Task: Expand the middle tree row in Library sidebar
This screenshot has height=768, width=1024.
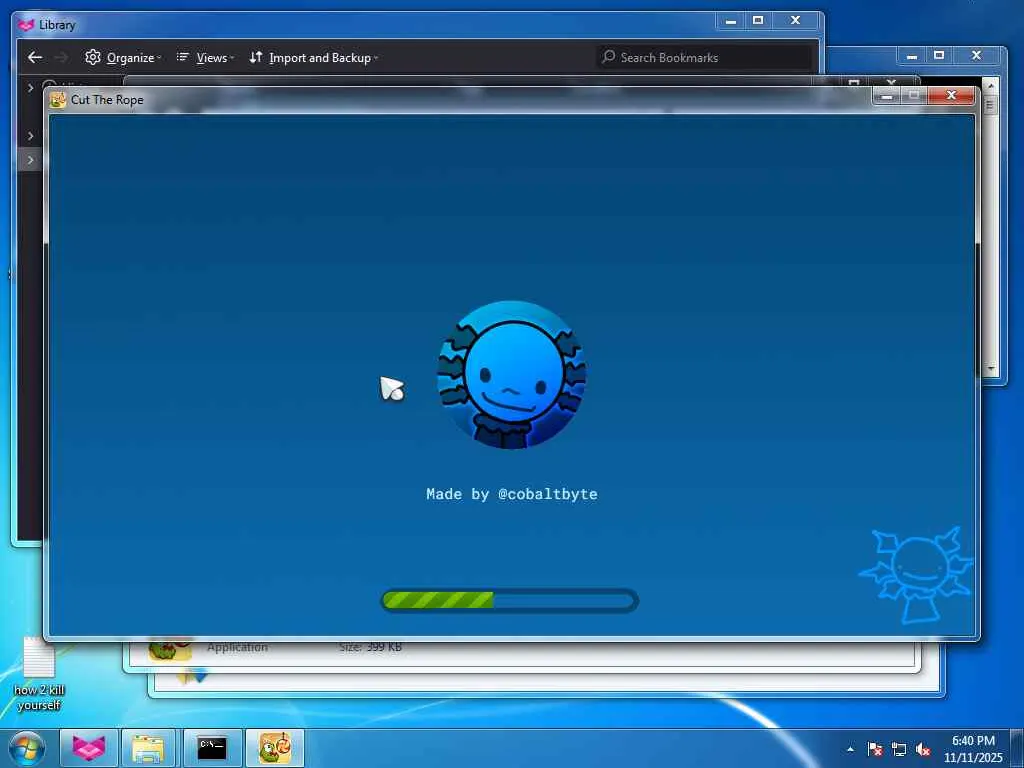Action: (30, 136)
